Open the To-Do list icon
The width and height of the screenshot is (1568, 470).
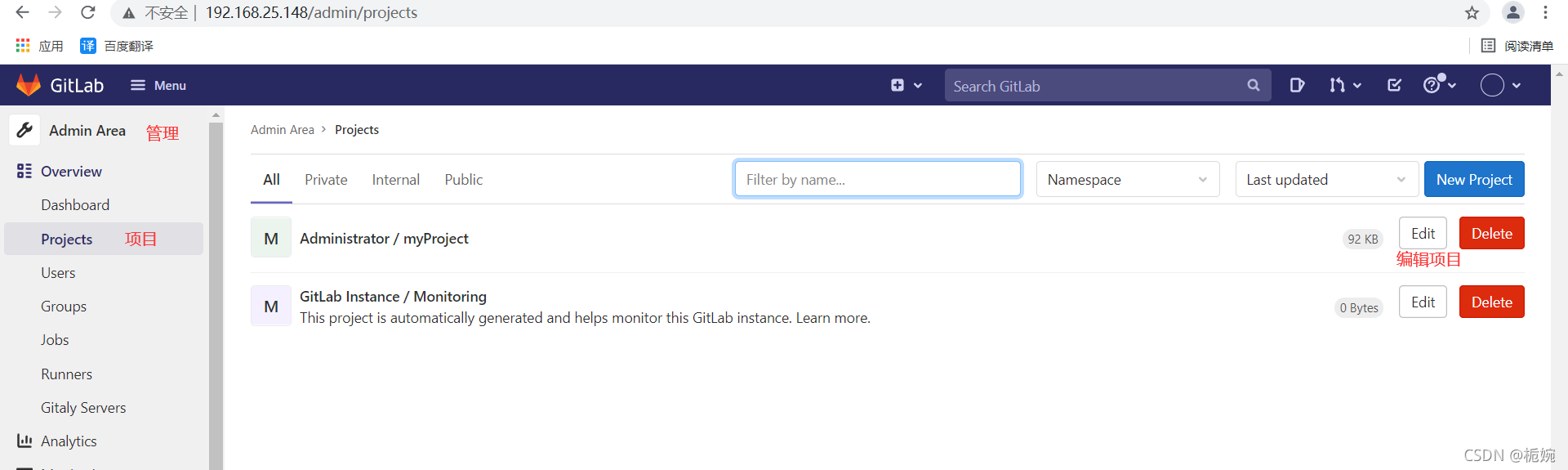point(1394,85)
